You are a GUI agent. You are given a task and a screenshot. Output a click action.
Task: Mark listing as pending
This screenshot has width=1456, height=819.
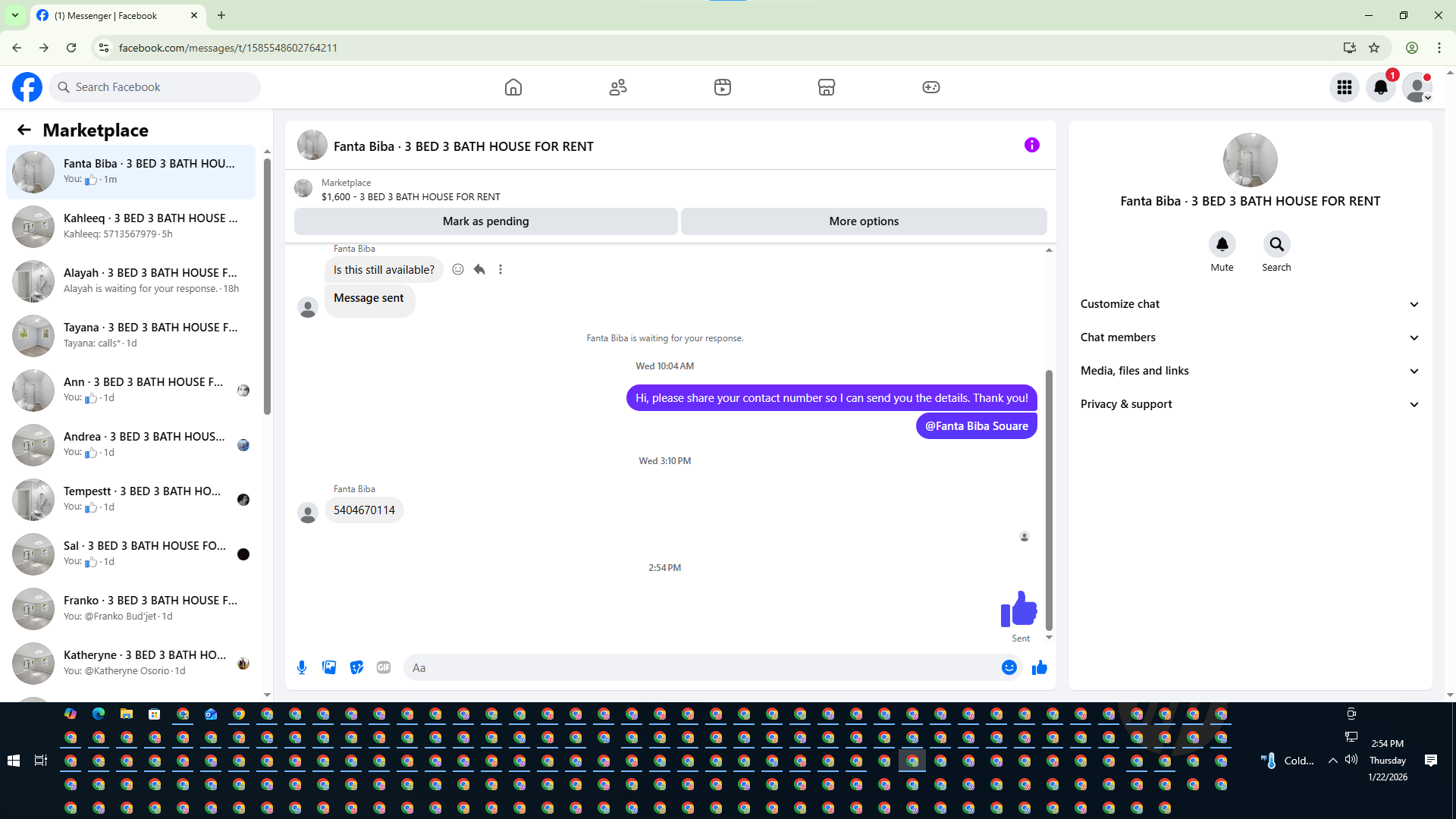[x=486, y=221]
